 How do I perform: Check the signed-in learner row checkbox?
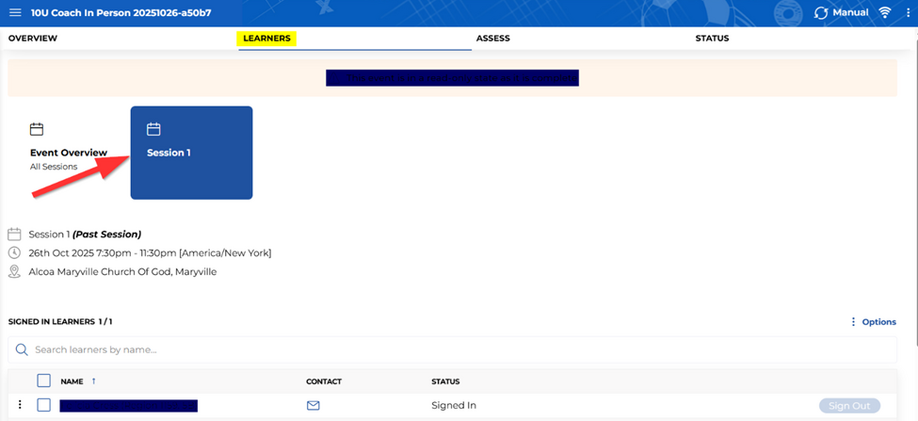click(43, 405)
